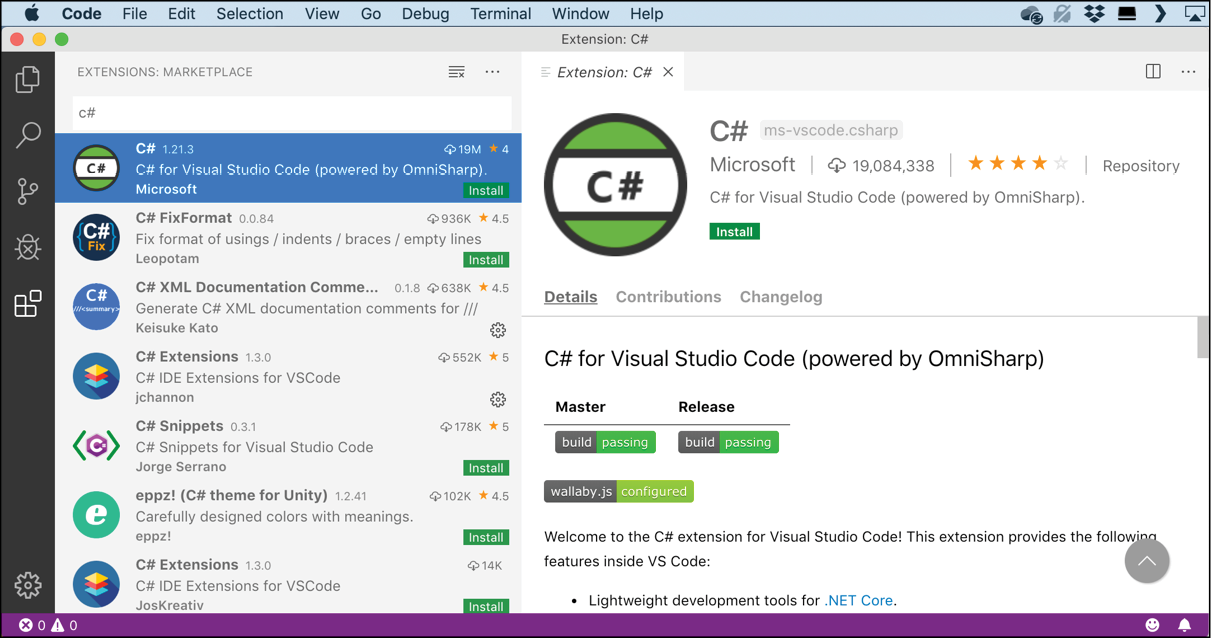Open the Microsoft publisher link
Image resolution: width=1211 pixels, height=638 pixels.
click(753, 165)
